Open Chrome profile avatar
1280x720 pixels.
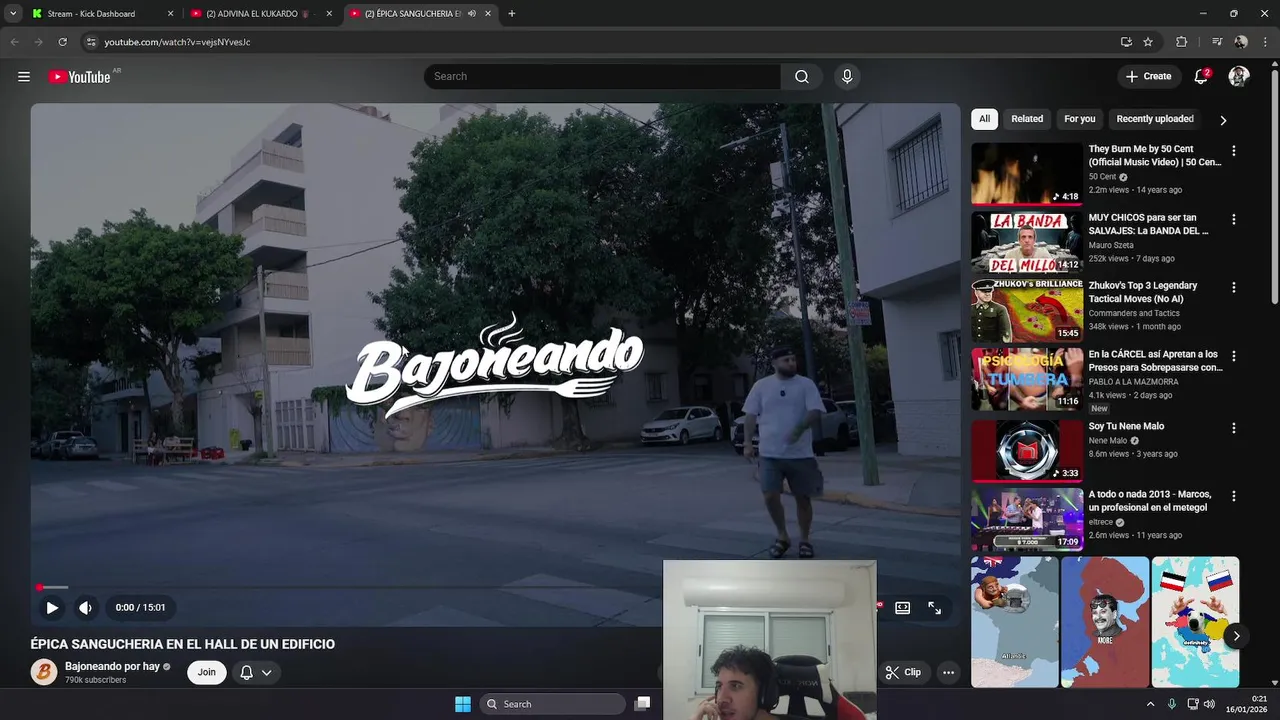coord(1241,42)
